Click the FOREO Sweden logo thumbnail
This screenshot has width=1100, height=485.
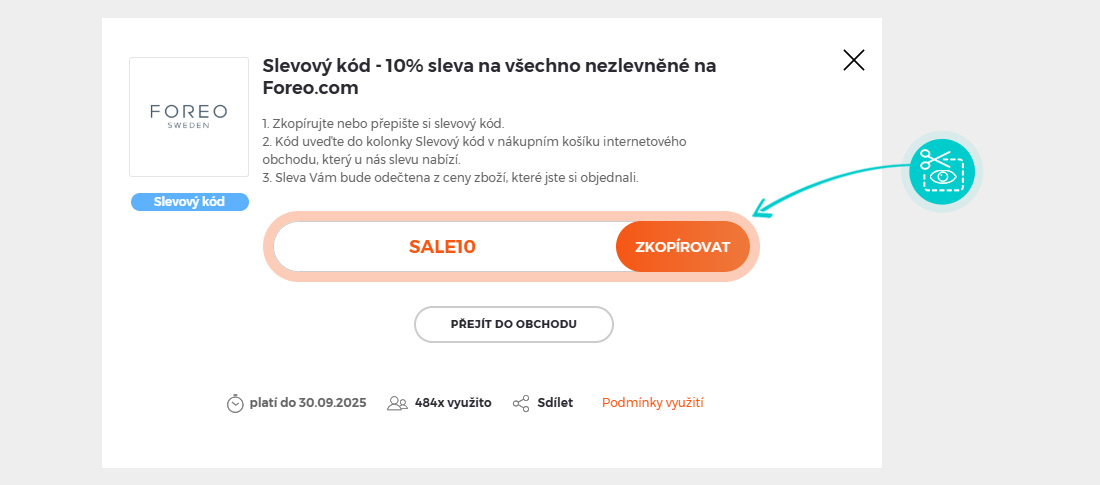point(189,117)
